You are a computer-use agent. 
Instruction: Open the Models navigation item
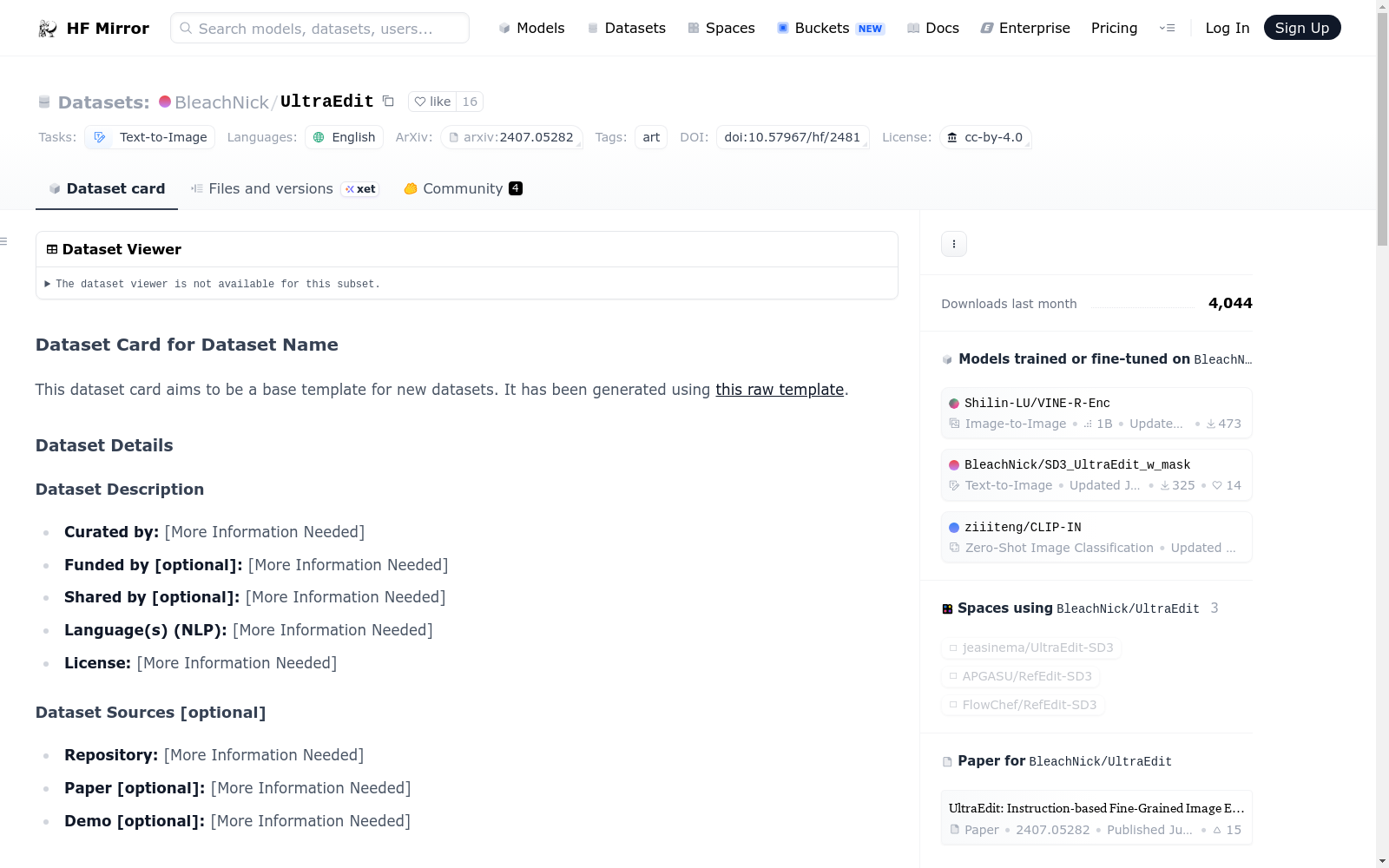531,28
